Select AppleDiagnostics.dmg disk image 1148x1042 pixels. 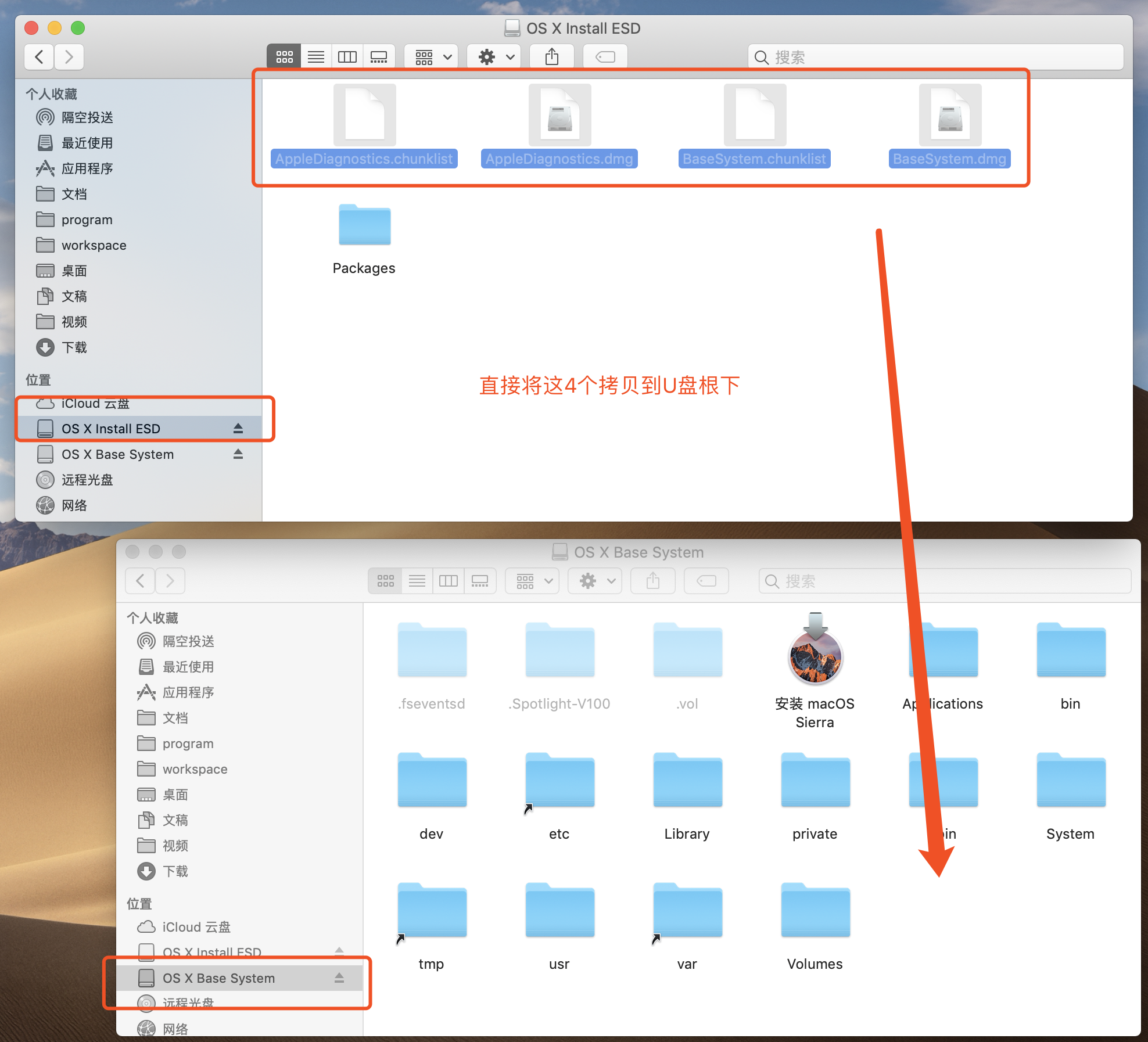point(559,126)
